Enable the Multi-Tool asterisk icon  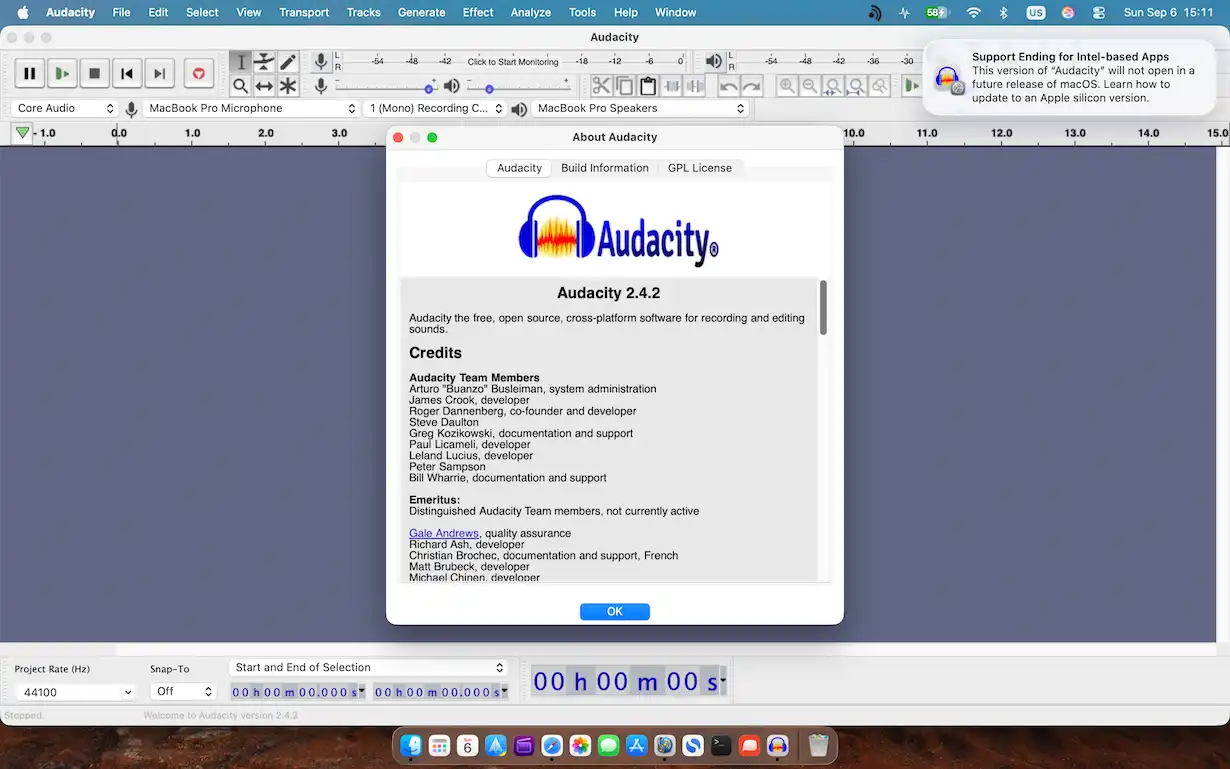(288, 86)
